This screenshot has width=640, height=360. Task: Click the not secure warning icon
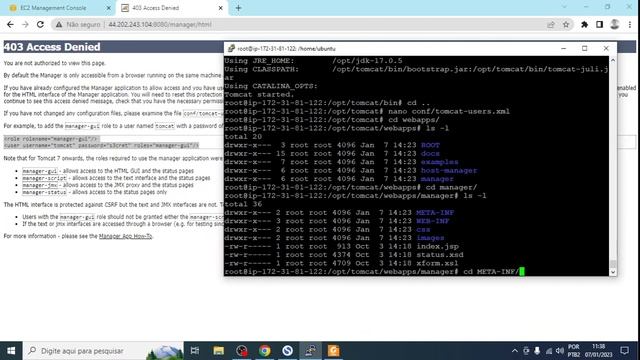(59, 24)
